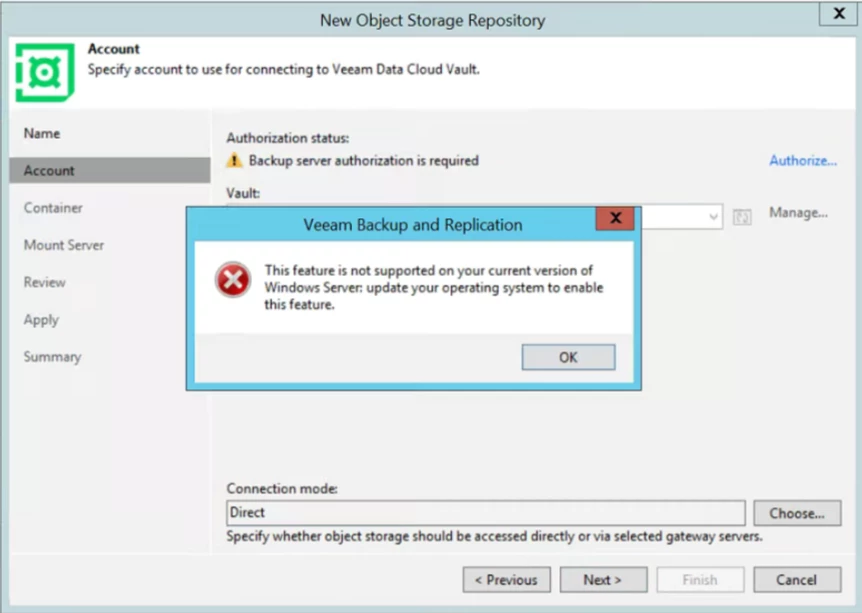Click the gateway servers hint text under Direct
Image resolution: width=862 pixels, height=613 pixels.
(494, 536)
